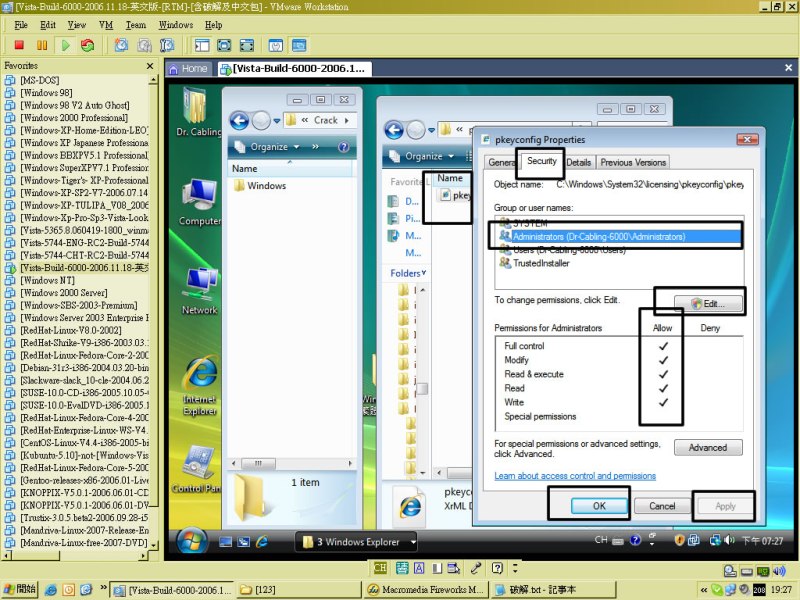Expand host system tray hidden icons chevron

point(704,590)
